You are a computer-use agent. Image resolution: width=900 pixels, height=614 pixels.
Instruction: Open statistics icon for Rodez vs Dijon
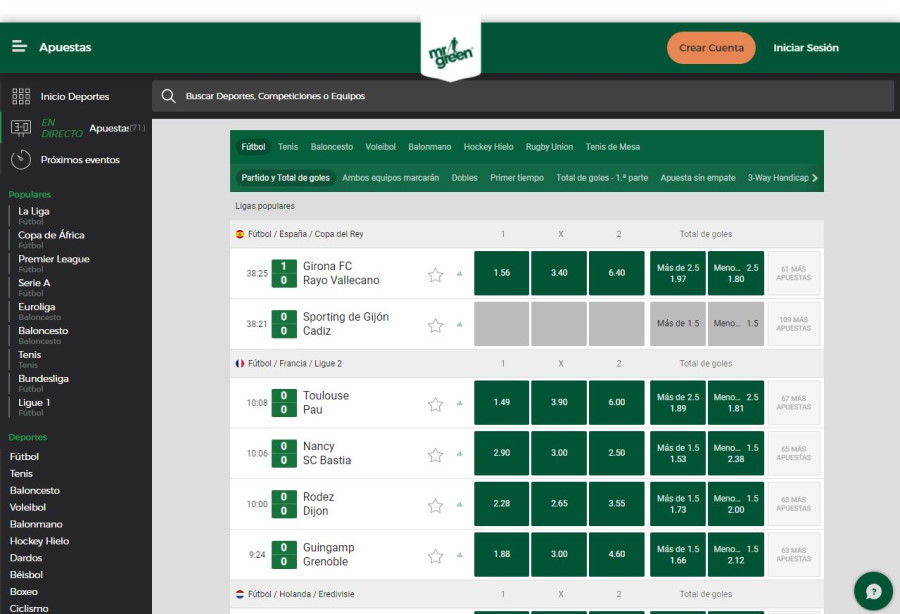[460, 504]
